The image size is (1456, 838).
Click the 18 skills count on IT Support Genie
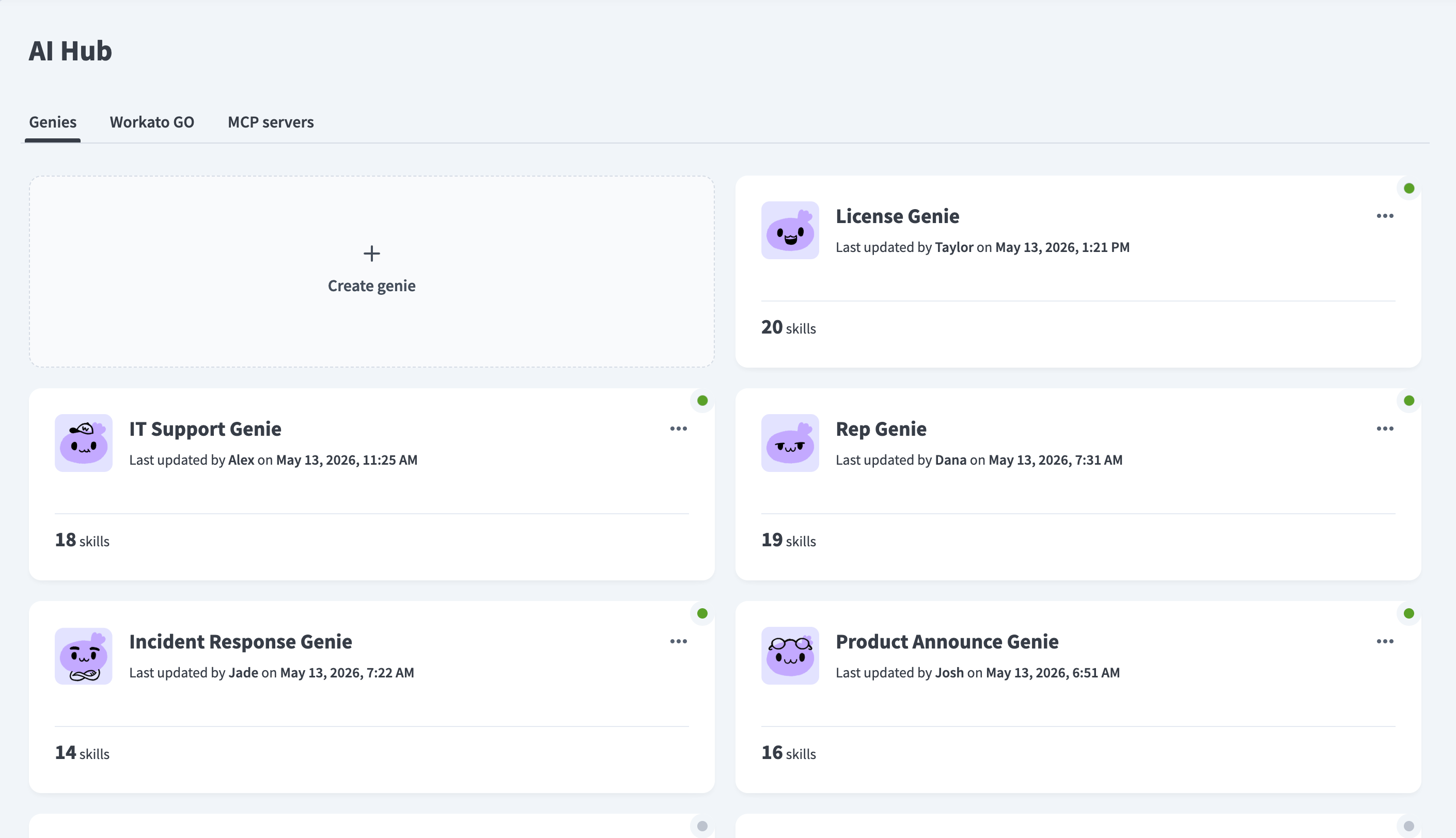pyautogui.click(x=82, y=541)
